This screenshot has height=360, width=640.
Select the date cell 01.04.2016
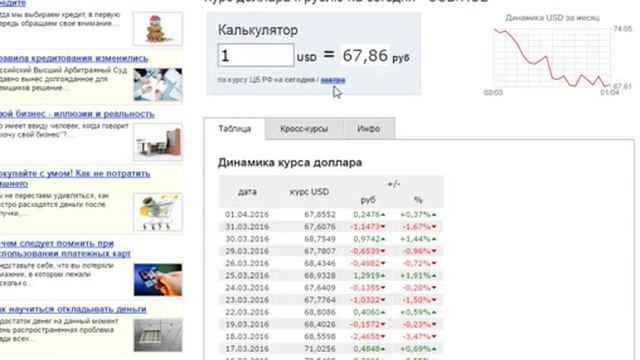pos(247,214)
